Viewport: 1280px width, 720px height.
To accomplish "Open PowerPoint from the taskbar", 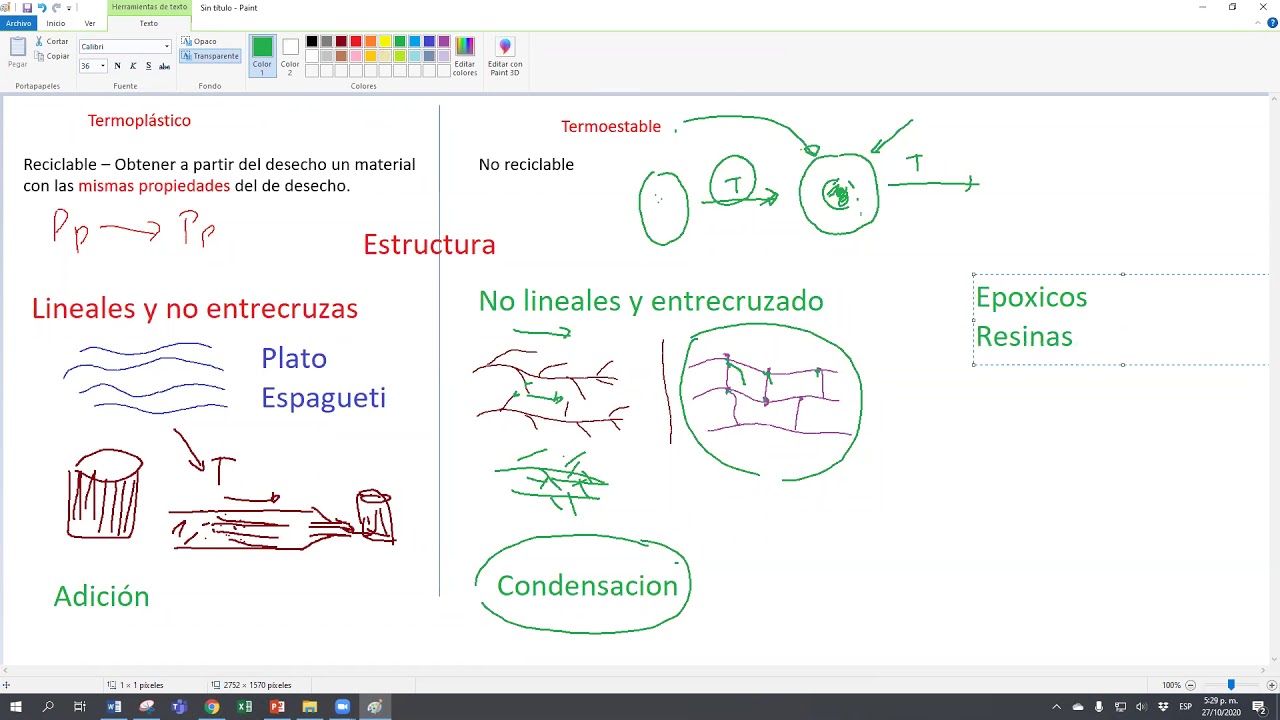I will (277, 707).
